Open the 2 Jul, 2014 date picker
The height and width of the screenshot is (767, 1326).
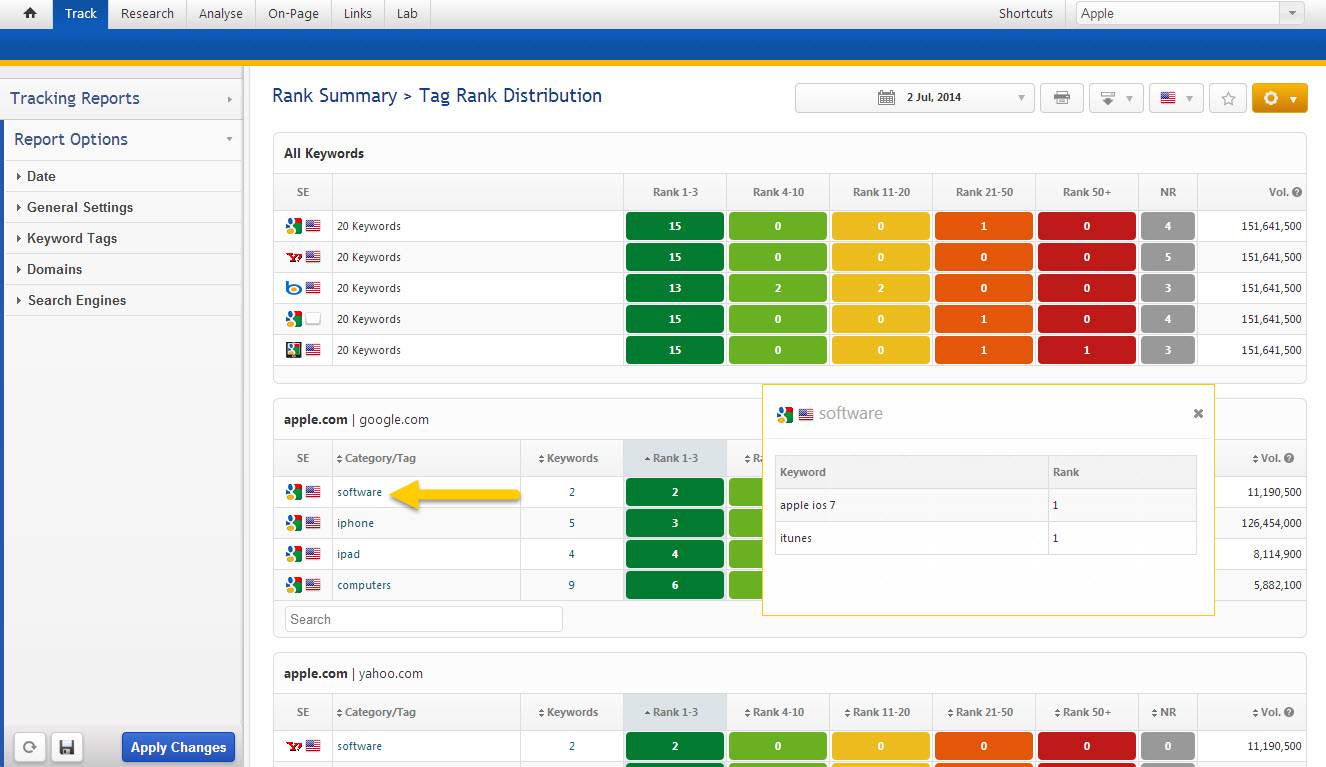point(914,98)
